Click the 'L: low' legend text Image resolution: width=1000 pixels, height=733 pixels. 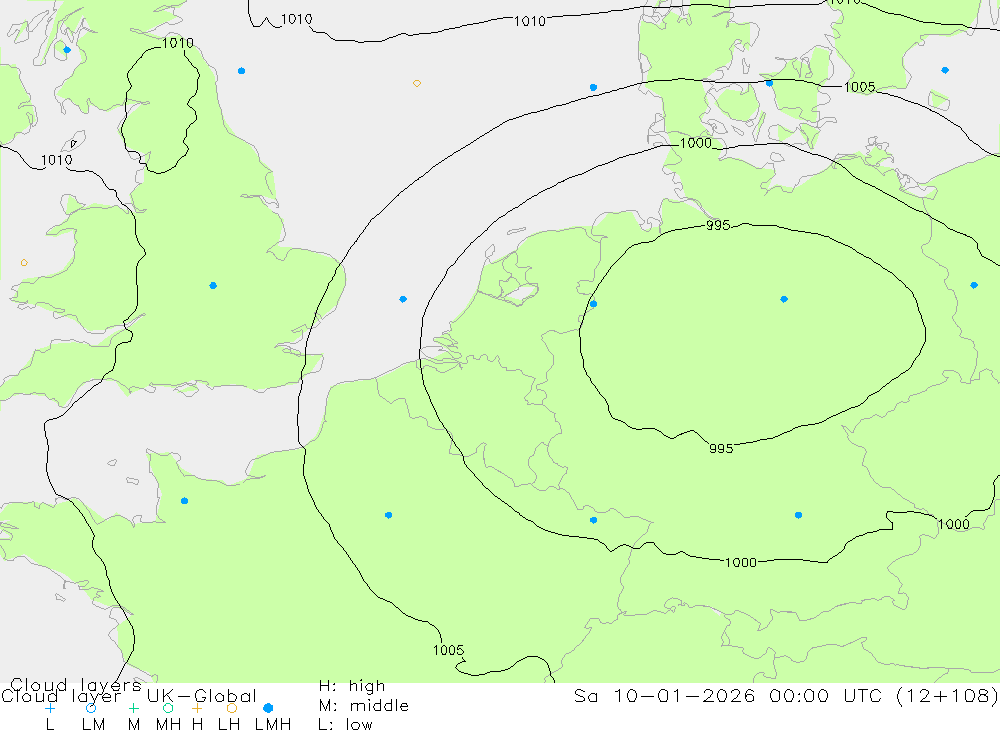(x=345, y=725)
